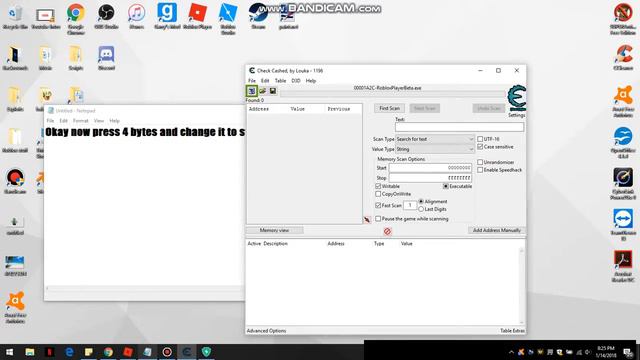
Task: Open Memory view
Action: point(274,230)
